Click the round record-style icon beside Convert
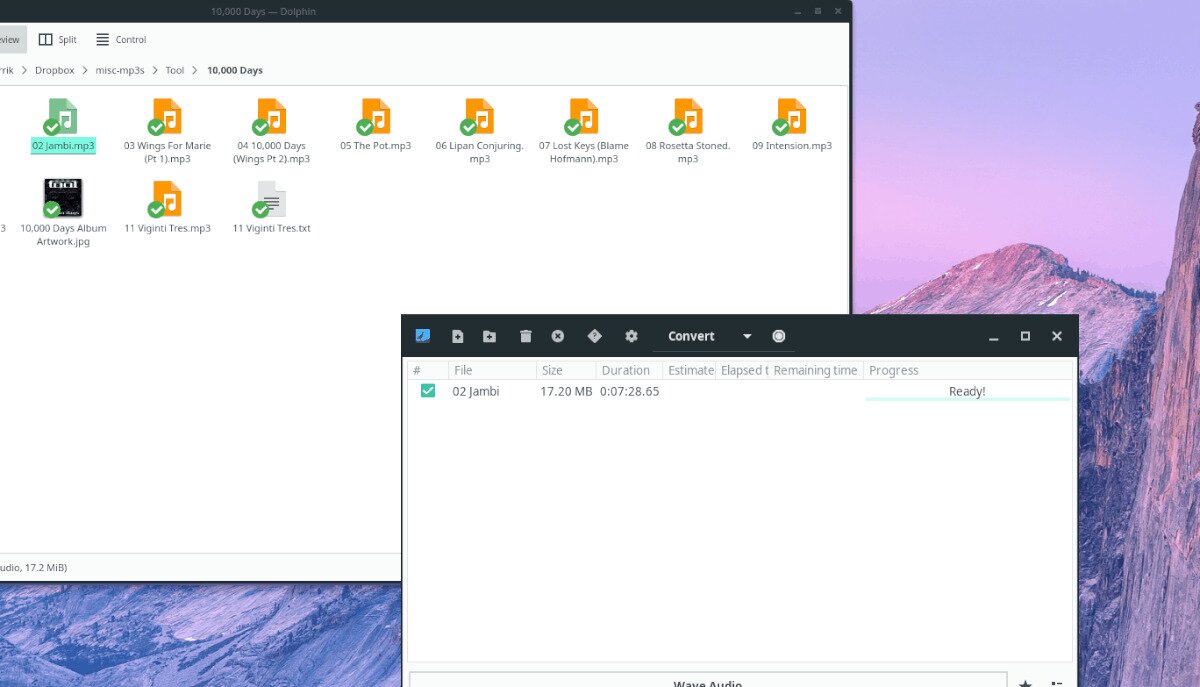Image resolution: width=1200 pixels, height=687 pixels. [779, 336]
